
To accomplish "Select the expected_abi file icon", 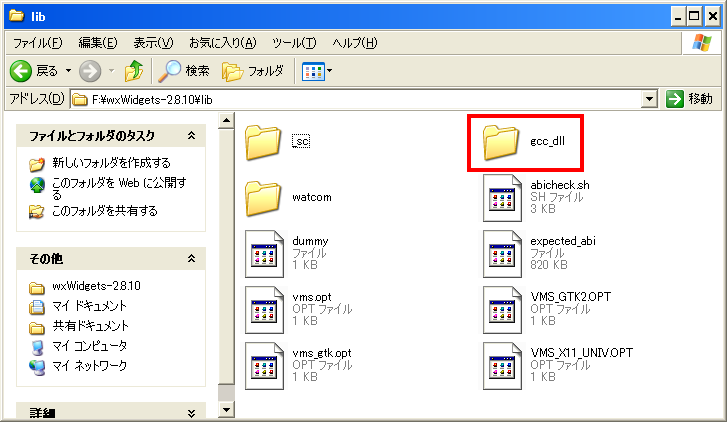I will (502, 254).
